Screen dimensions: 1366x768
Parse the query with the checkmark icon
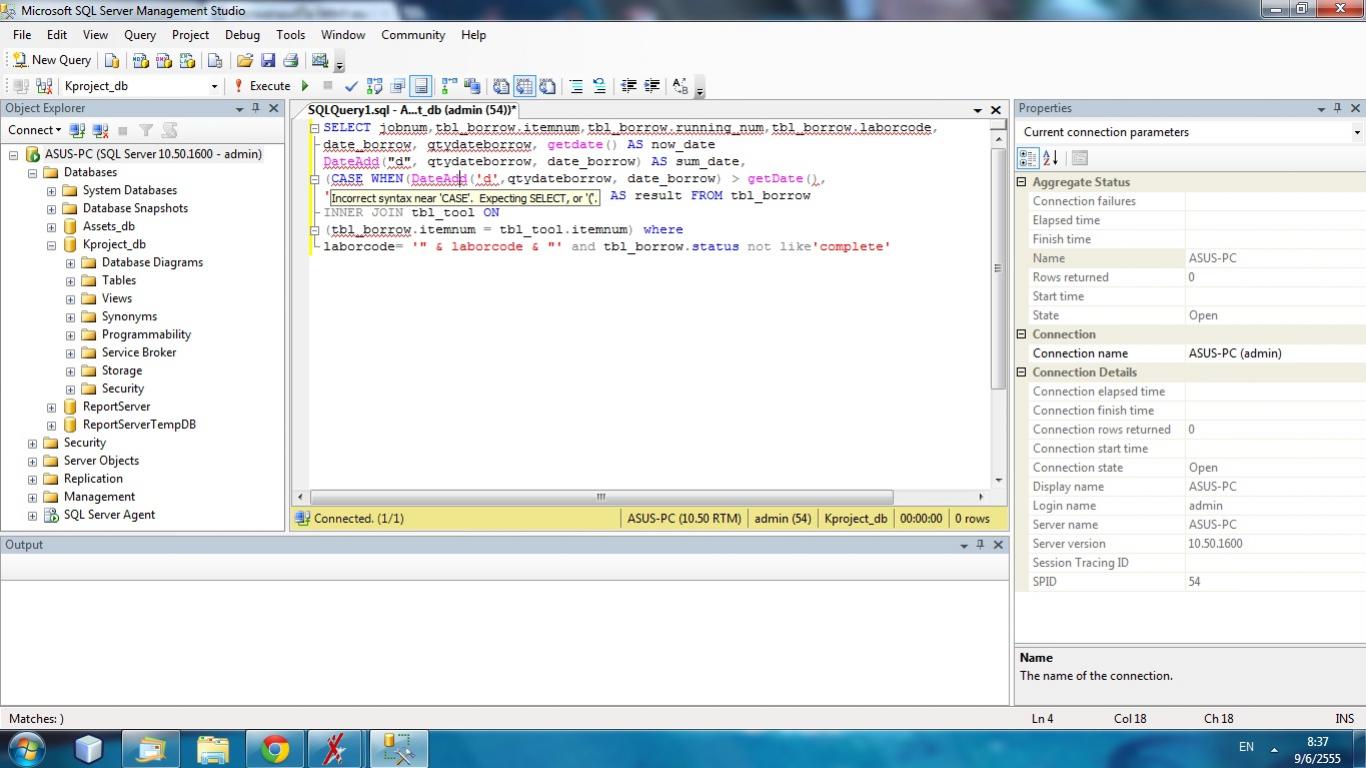[351, 86]
